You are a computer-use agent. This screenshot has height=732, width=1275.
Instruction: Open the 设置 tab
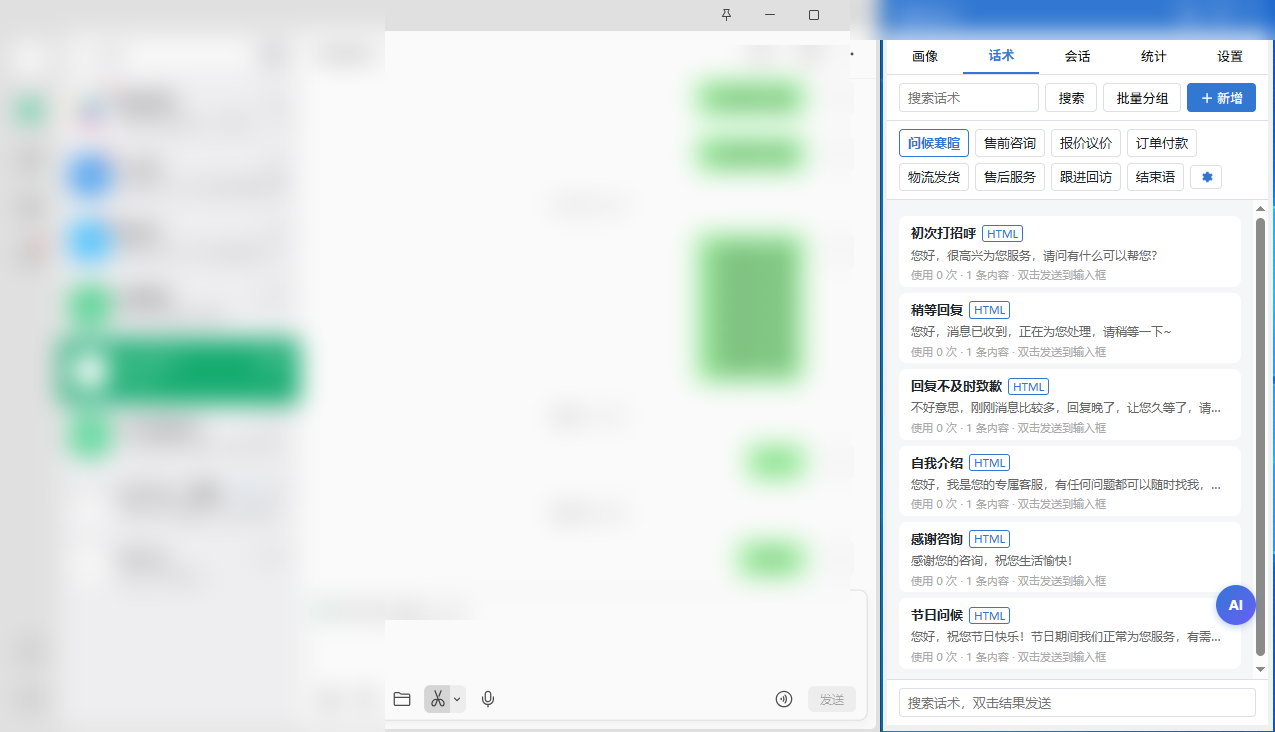(x=1230, y=56)
